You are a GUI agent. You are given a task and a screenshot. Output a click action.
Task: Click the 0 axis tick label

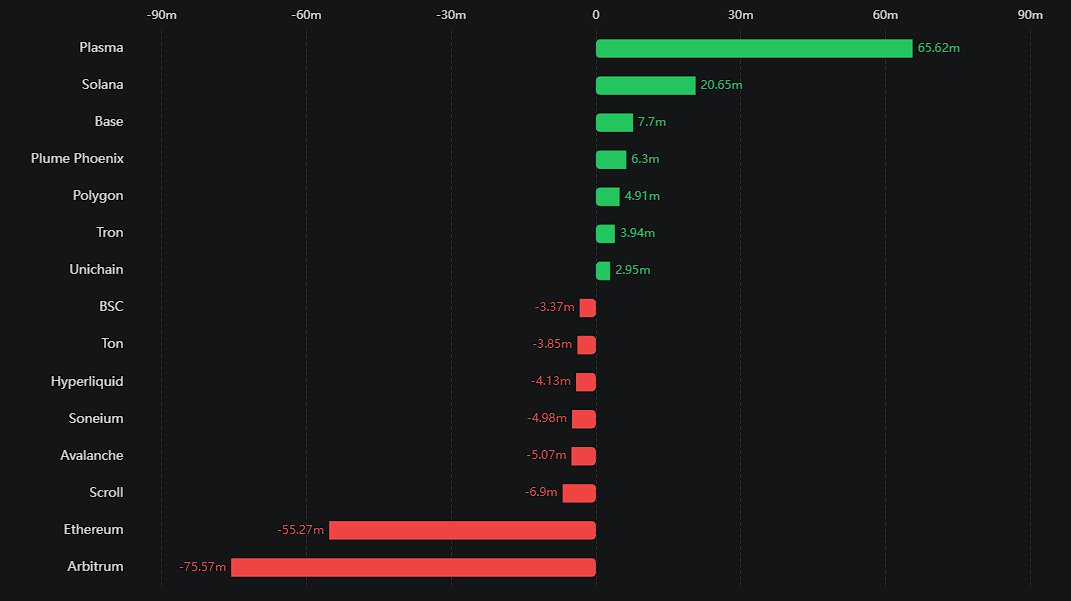[596, 15]
